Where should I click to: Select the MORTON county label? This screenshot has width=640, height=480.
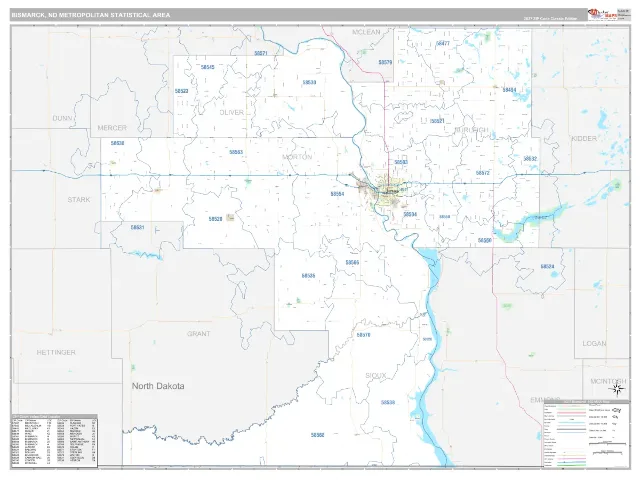(x=297, y=157)
